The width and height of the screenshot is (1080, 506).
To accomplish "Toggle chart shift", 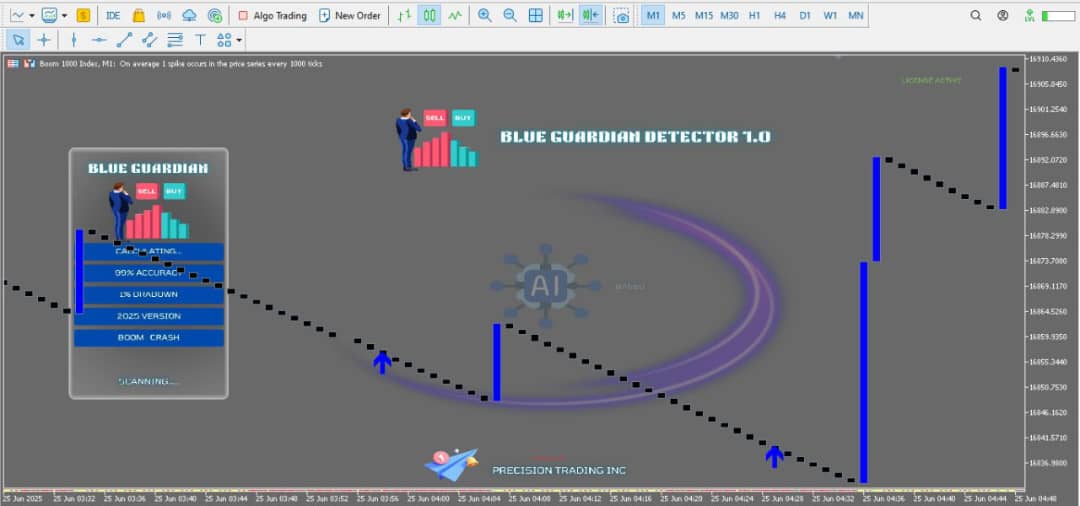I will (590, 15).
